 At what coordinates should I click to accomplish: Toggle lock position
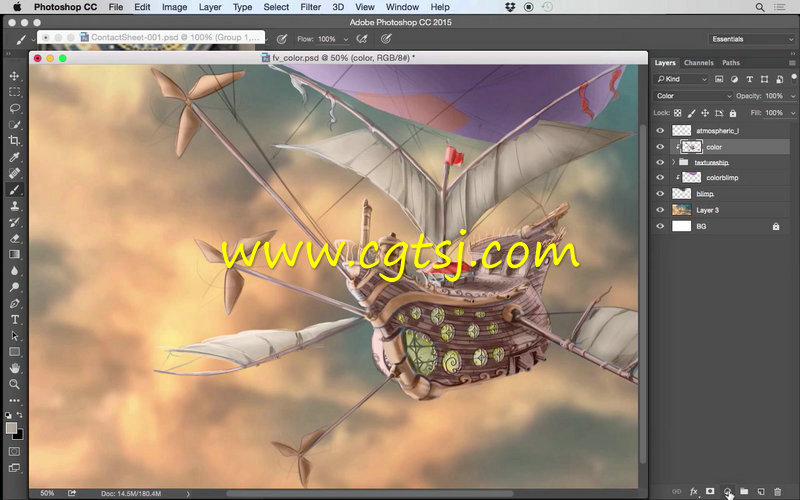point(705,113)
